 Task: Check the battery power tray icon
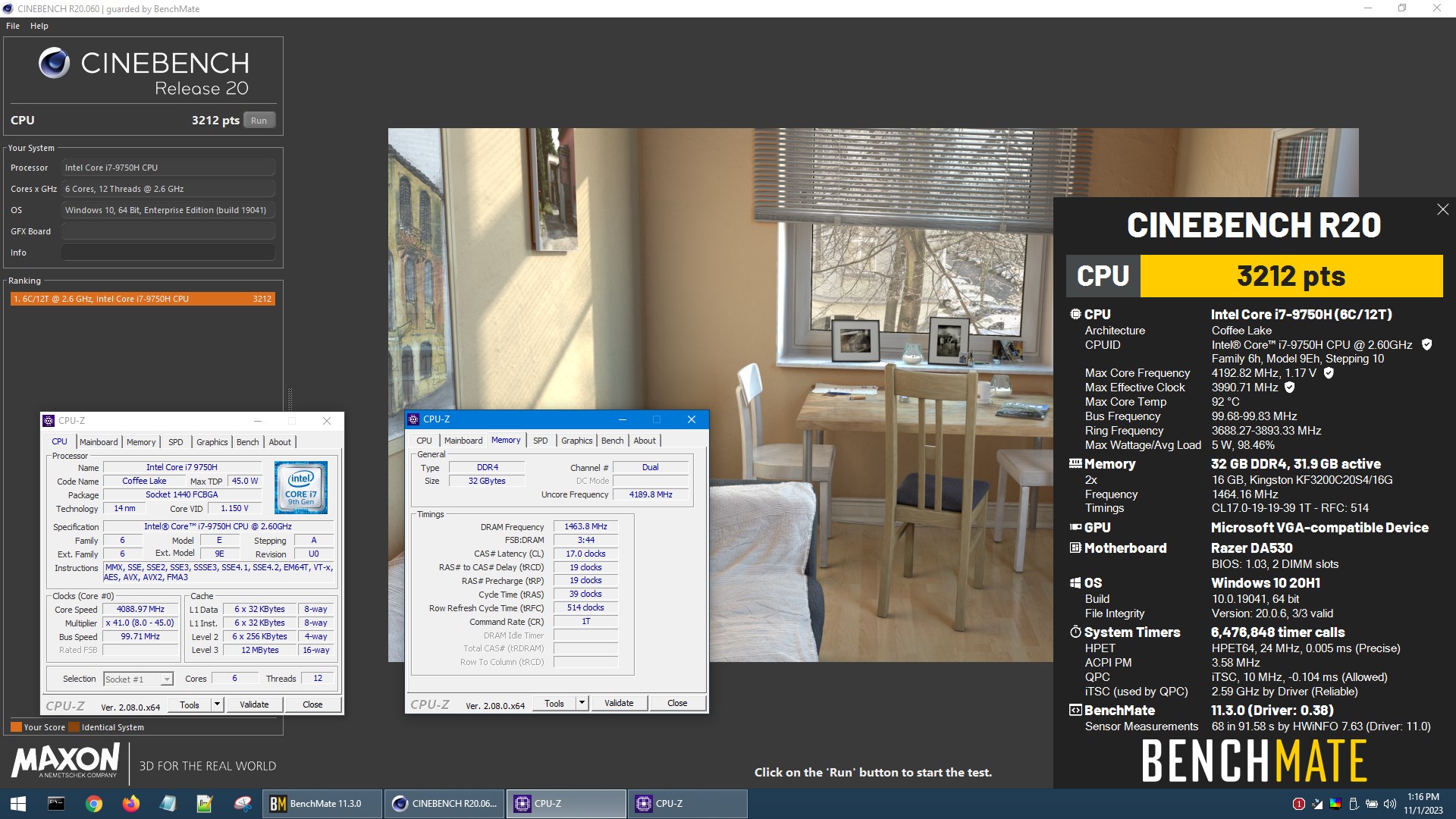point(1372,804)
